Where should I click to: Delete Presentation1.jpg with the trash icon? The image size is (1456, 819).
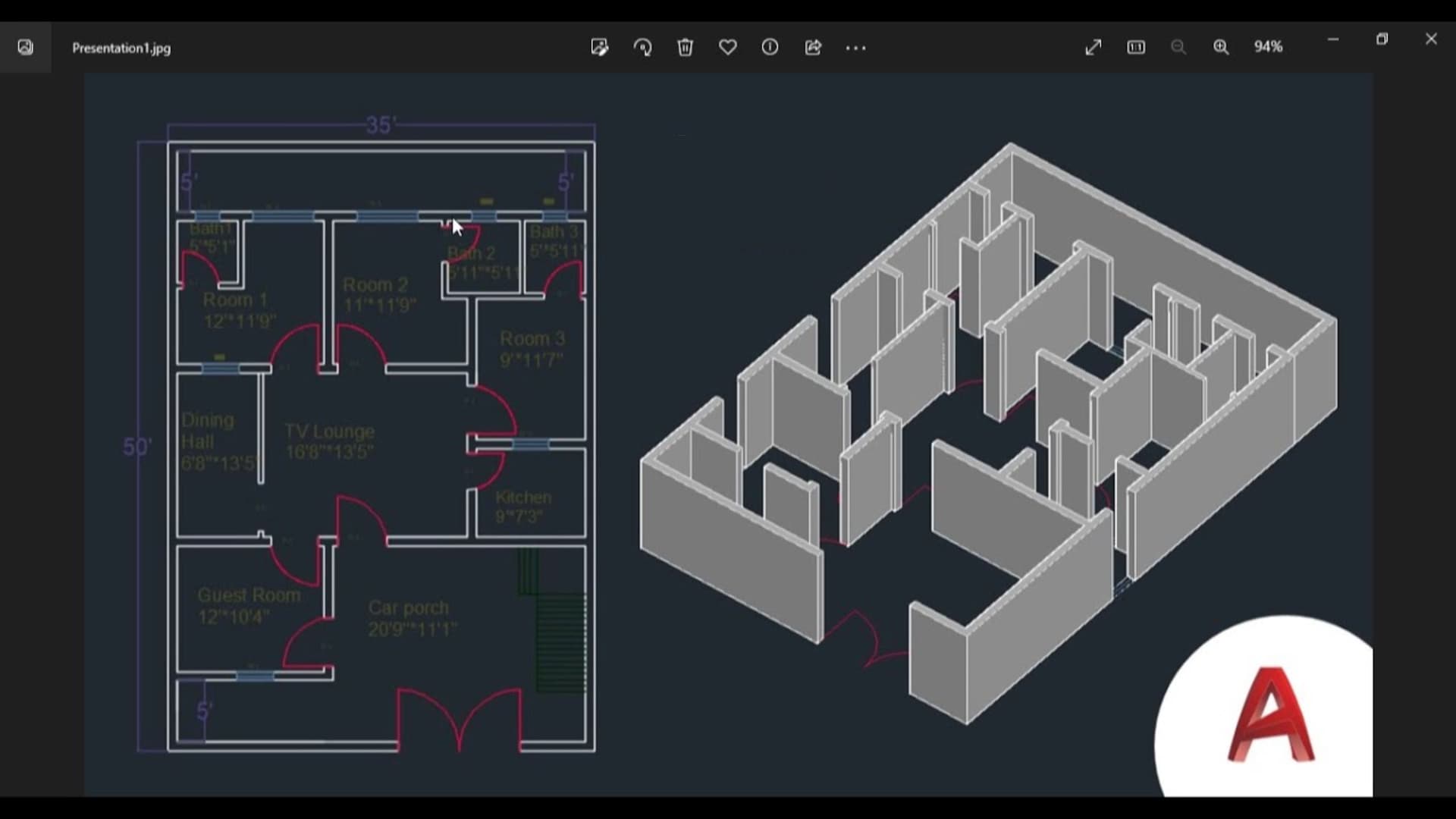pos(686,47)
